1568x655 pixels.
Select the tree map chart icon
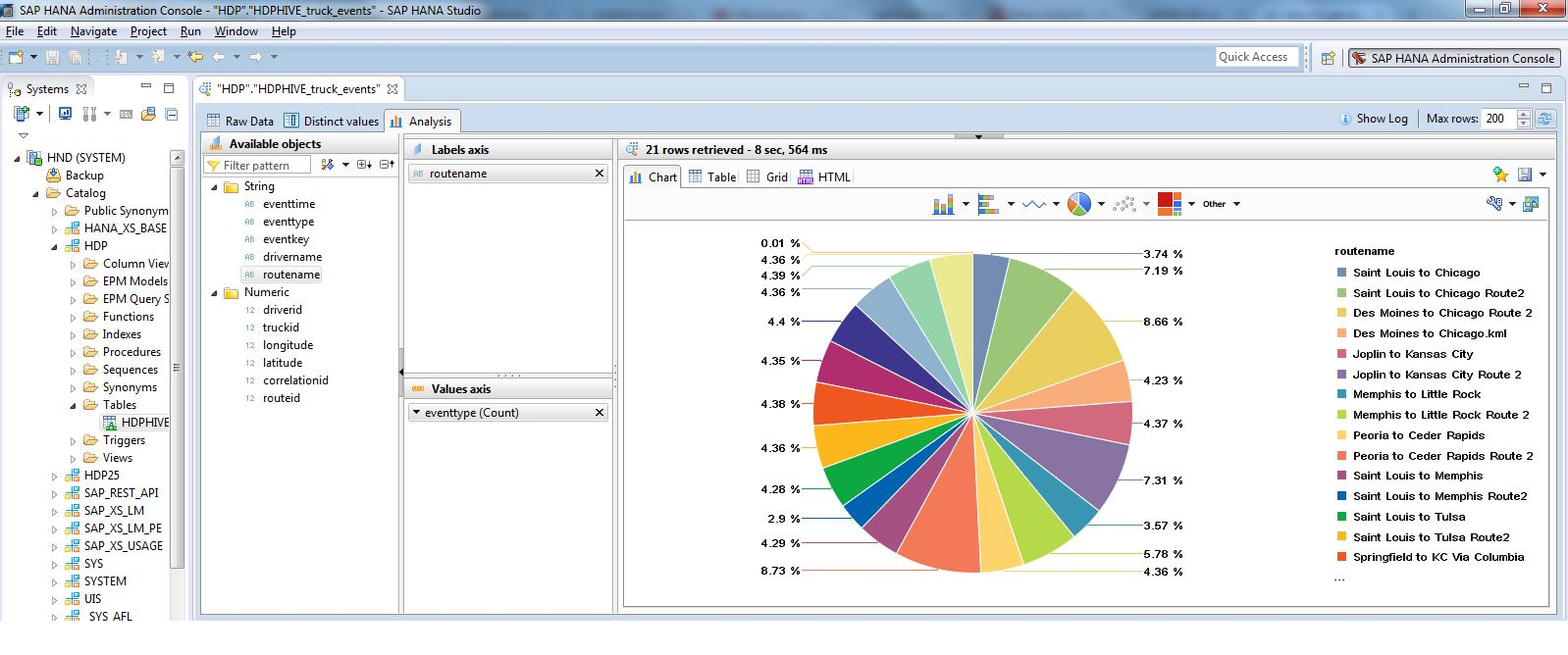[x=1169, y=203]
